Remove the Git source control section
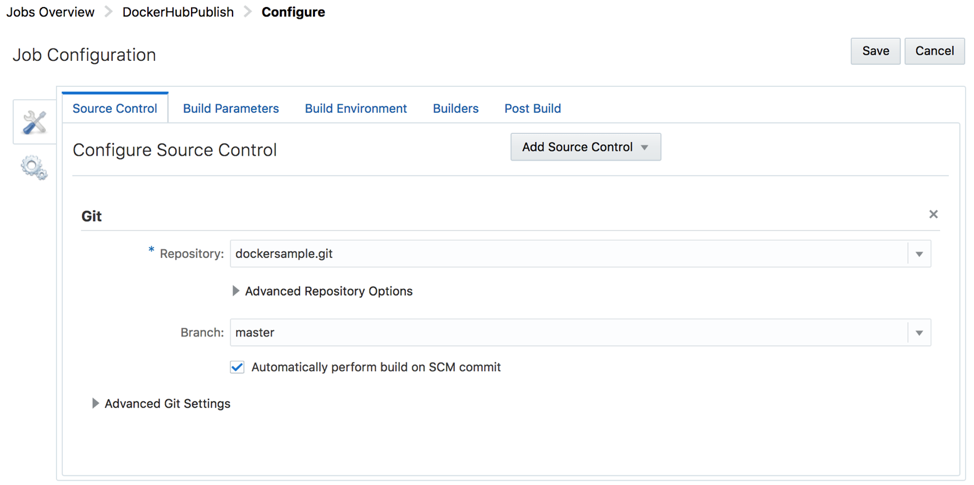 click(x=933, y=214)
